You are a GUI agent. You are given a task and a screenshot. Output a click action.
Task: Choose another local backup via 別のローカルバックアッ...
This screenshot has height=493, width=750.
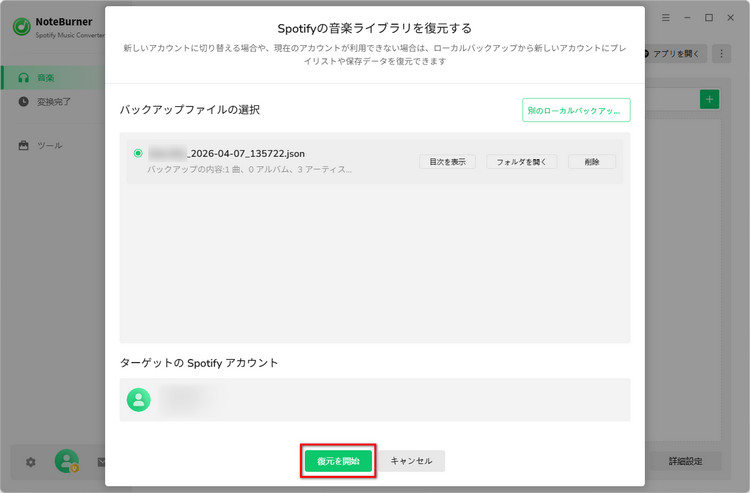coord(576,110)
